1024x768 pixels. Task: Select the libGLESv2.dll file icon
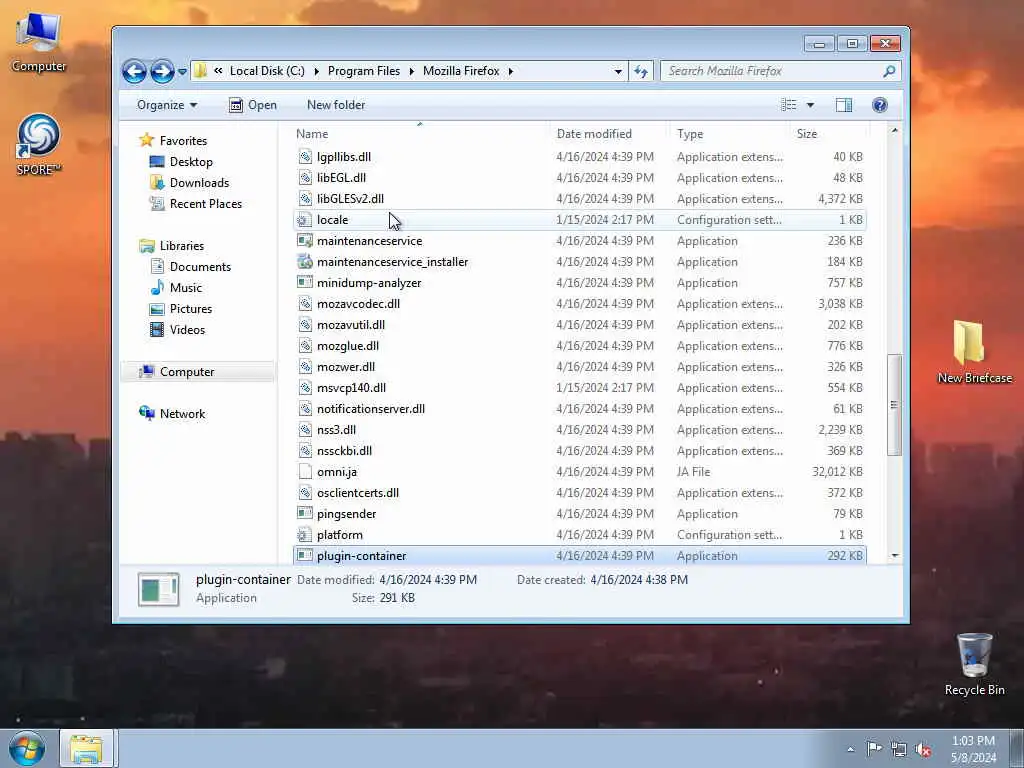click(x=304, y=199)
